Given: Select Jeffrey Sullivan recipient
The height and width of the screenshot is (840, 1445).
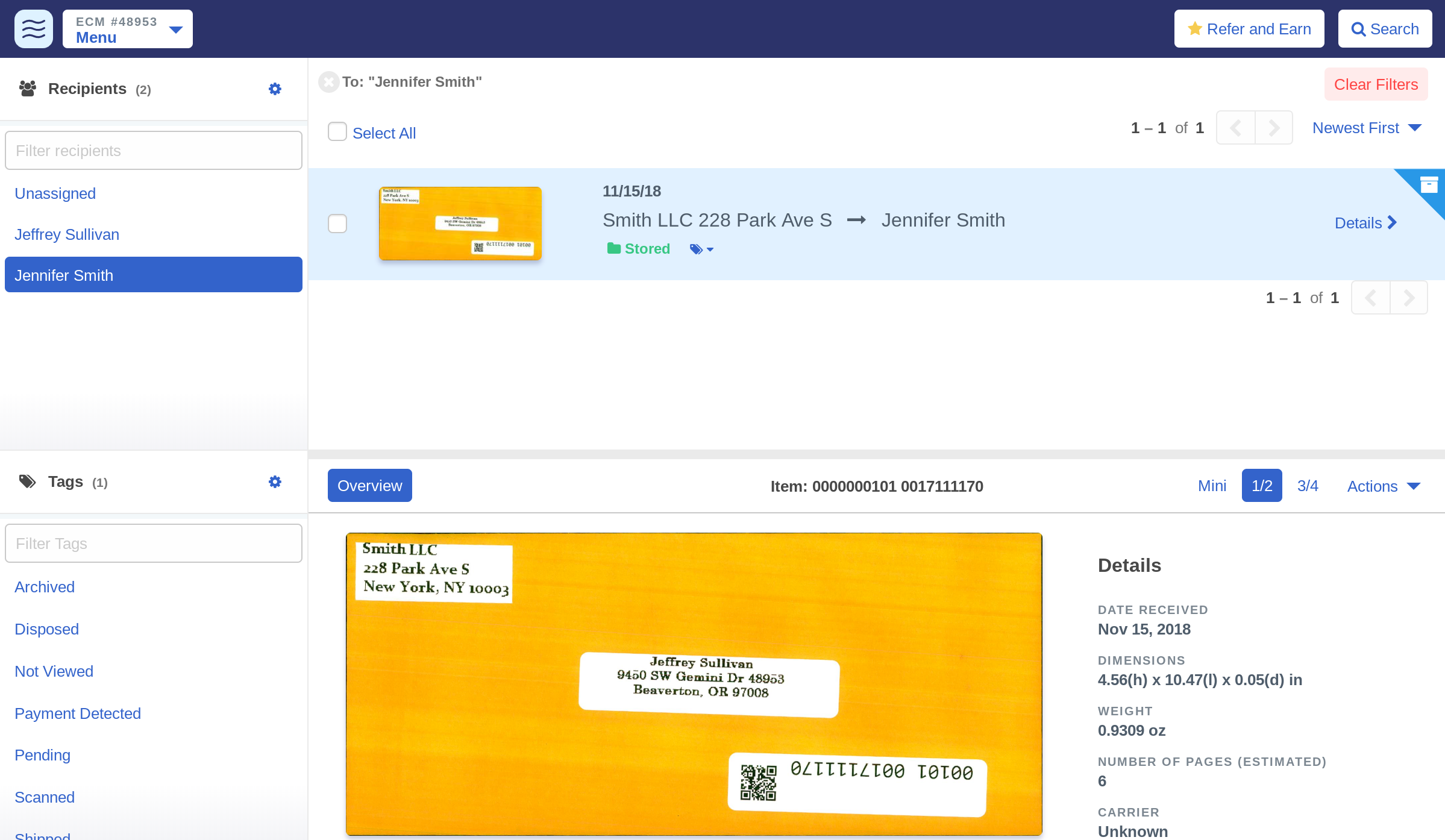Looking at the screenshot, I should point(67,234).
